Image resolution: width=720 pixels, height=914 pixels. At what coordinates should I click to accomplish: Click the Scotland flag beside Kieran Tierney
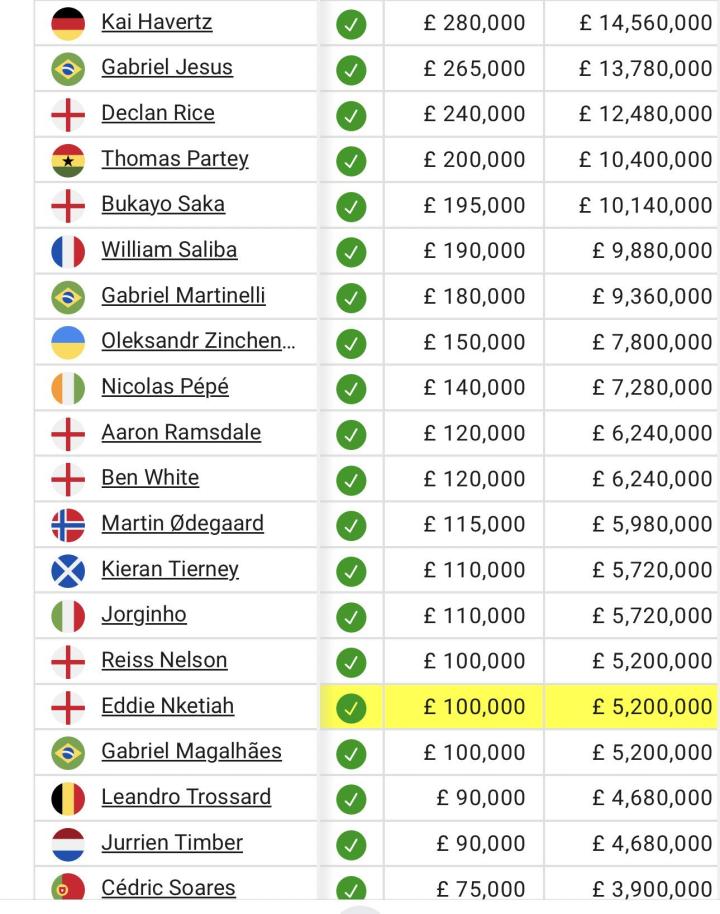coord(68,570)
